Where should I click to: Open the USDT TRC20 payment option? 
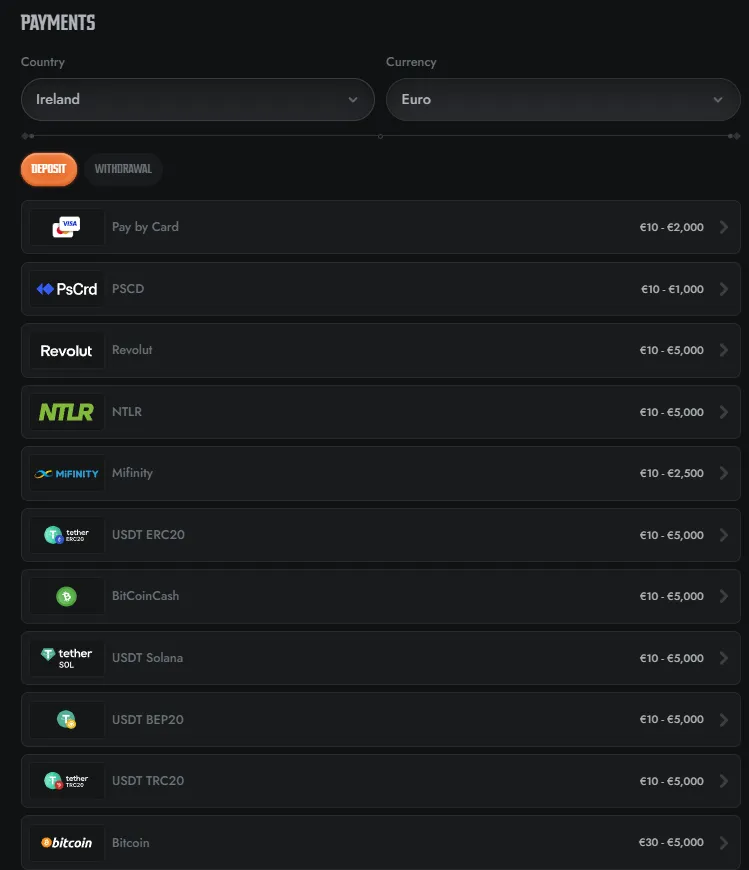[381, 781]
